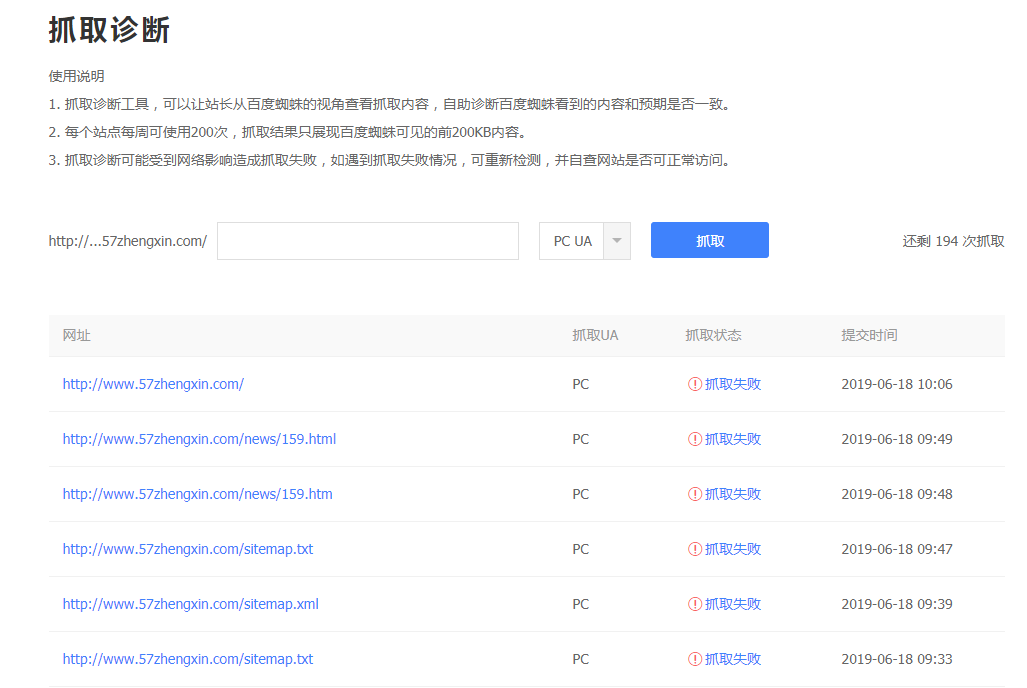Open sitemap.txt link submitted 09:33

tap(188, 659)
